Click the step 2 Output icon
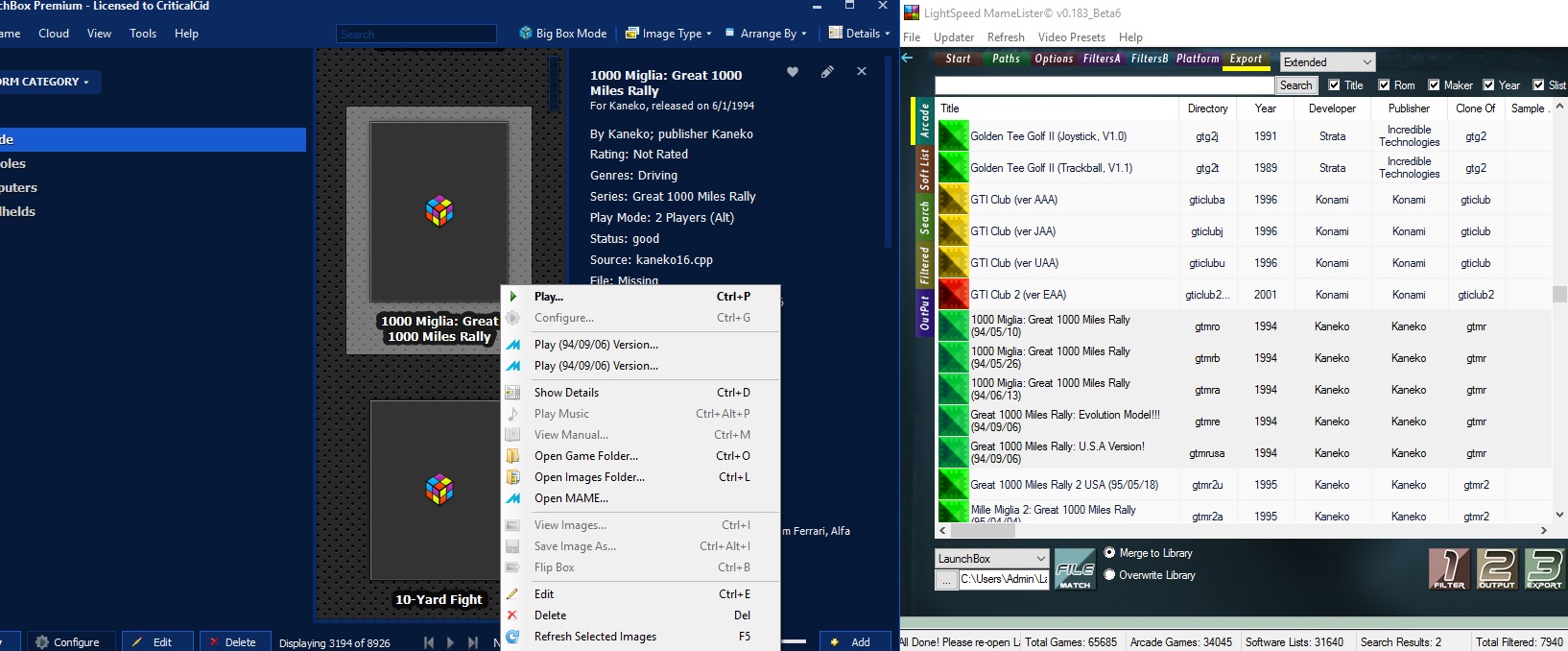Image resolution: width=1568 pixels, height=651 pixels. pos(1496,568)
